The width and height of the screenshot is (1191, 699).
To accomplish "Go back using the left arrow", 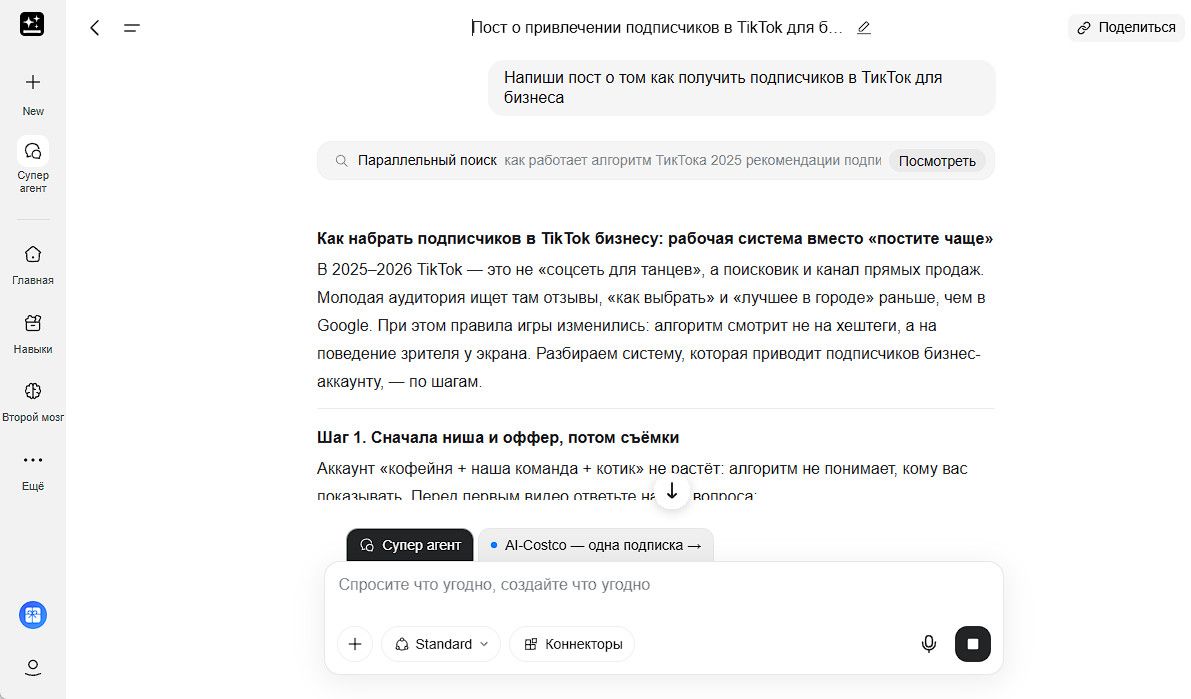I will pyautogui.click(x=94, y=28).
